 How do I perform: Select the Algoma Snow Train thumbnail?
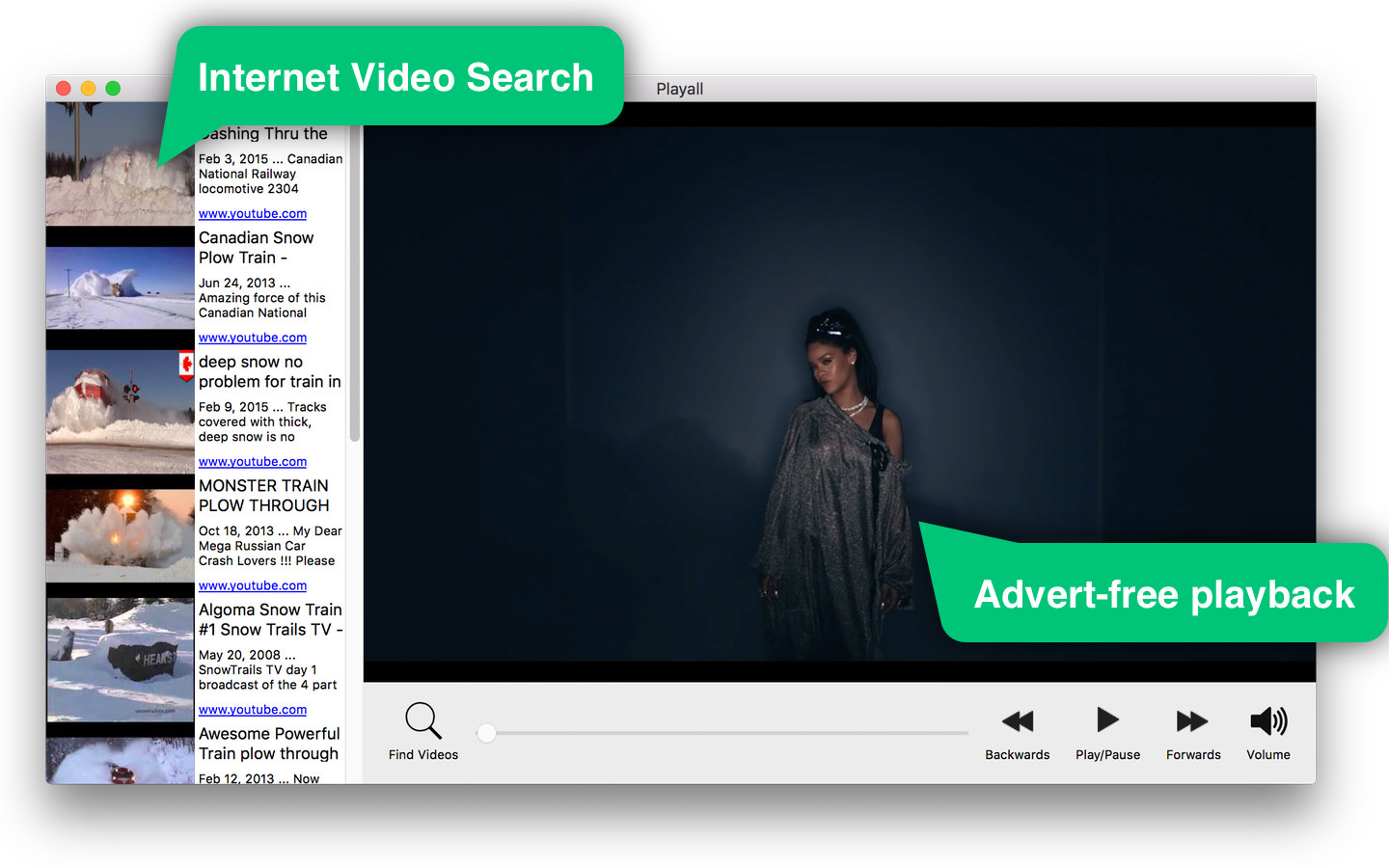tap(120, 660)
